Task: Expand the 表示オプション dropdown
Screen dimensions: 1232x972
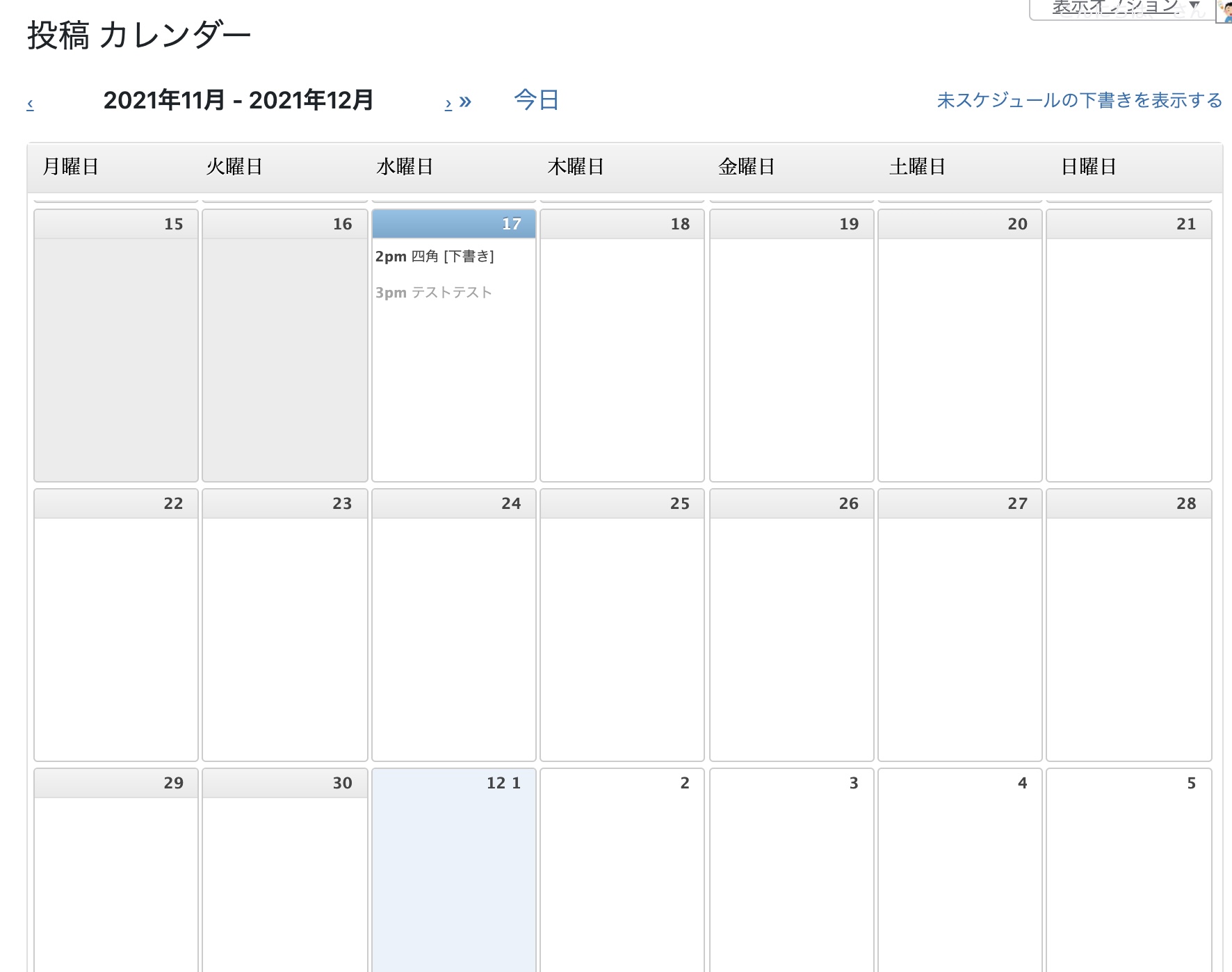Action: [1121, 8]
